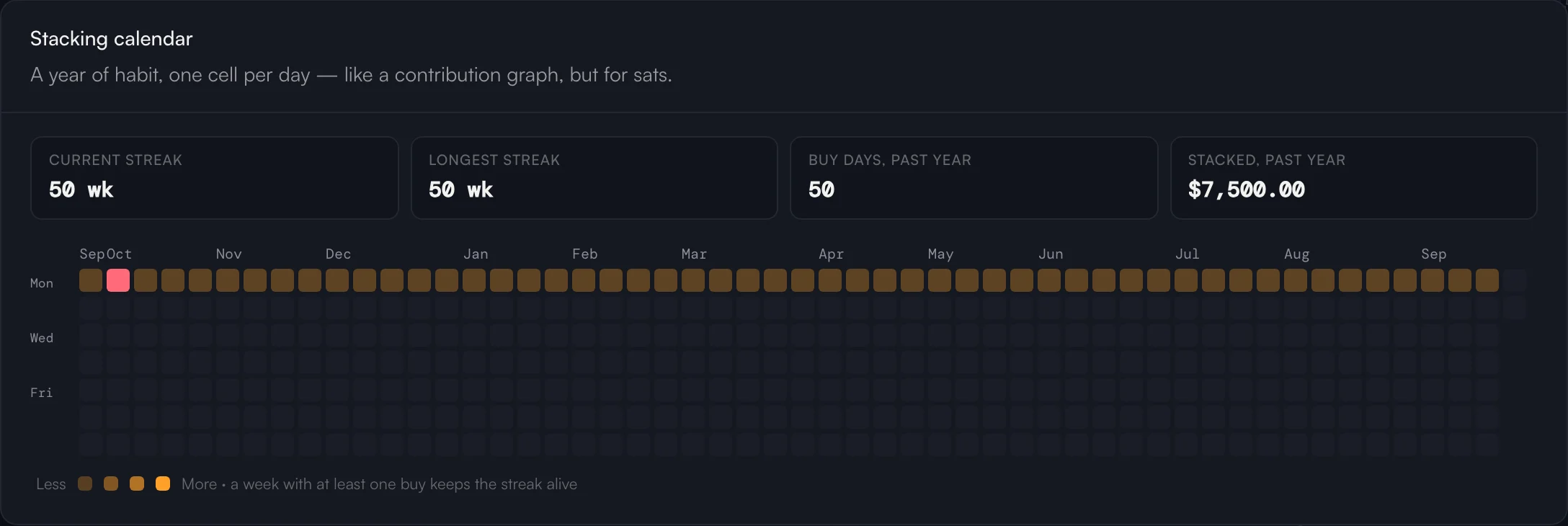Select the Monday cell directly under the Jan label
The height and width of the screenshot is (526, 1568).
coord(474,280)
